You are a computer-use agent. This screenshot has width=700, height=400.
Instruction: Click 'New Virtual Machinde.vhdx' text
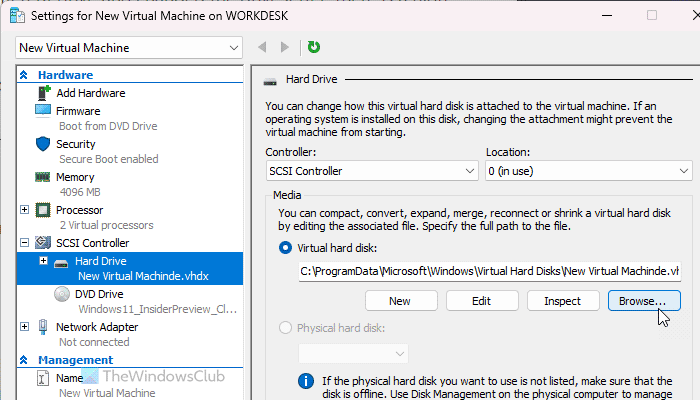coord(143,276)
